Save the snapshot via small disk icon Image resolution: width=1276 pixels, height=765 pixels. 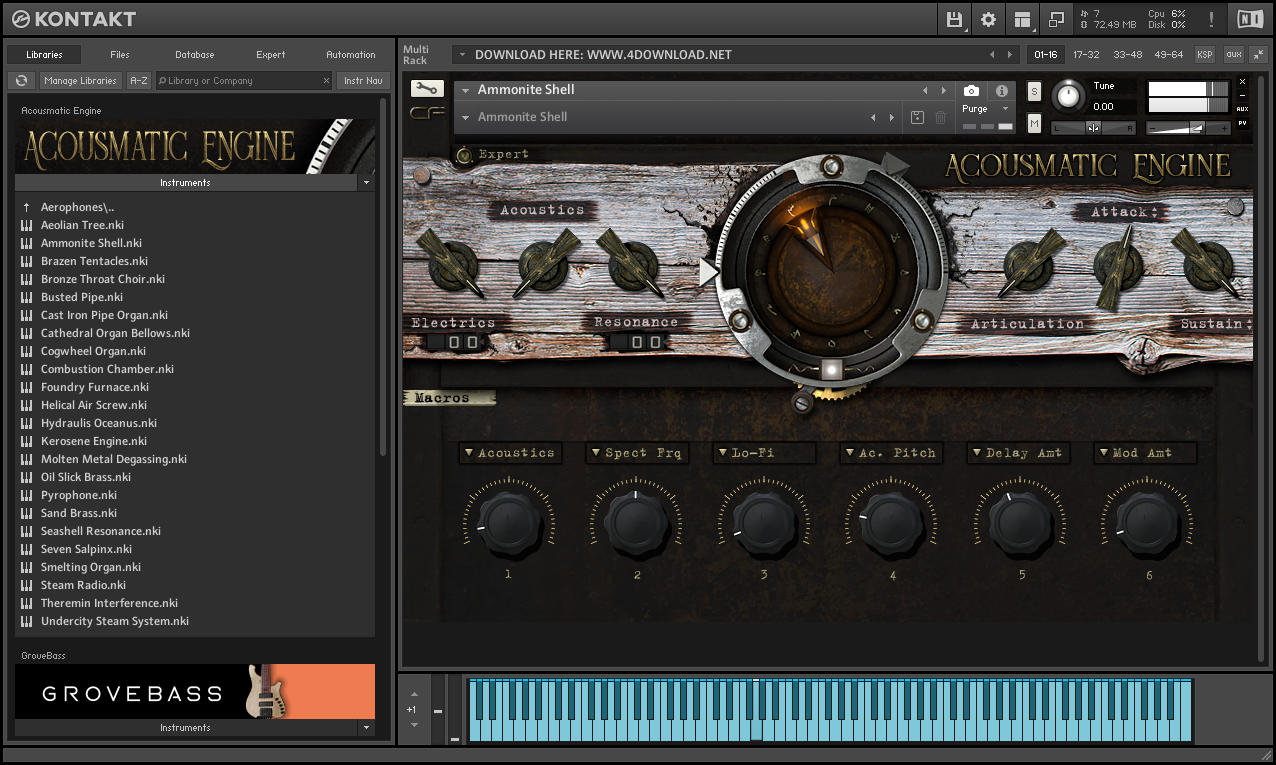click(918, 117)
